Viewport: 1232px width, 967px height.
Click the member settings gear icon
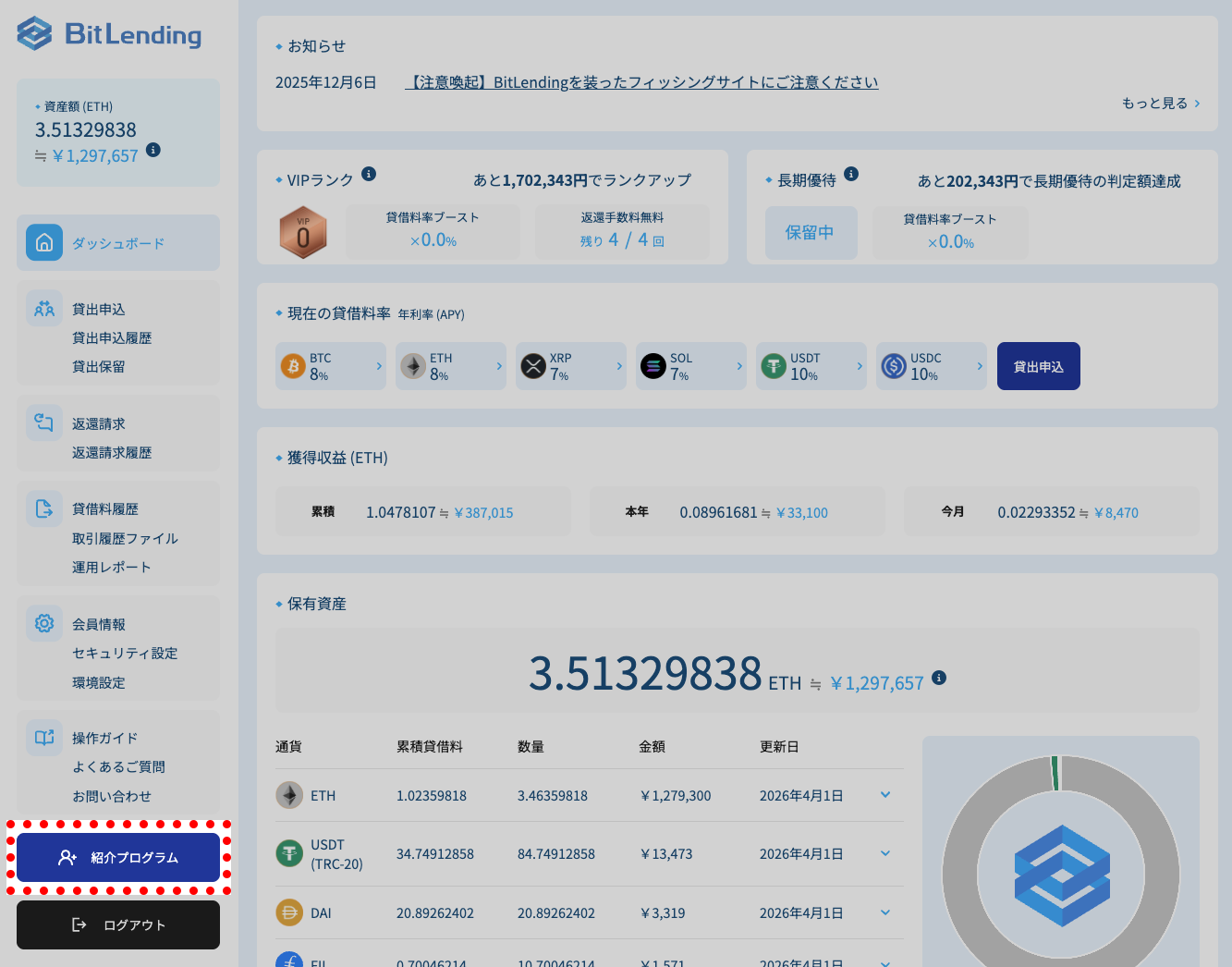44,623
